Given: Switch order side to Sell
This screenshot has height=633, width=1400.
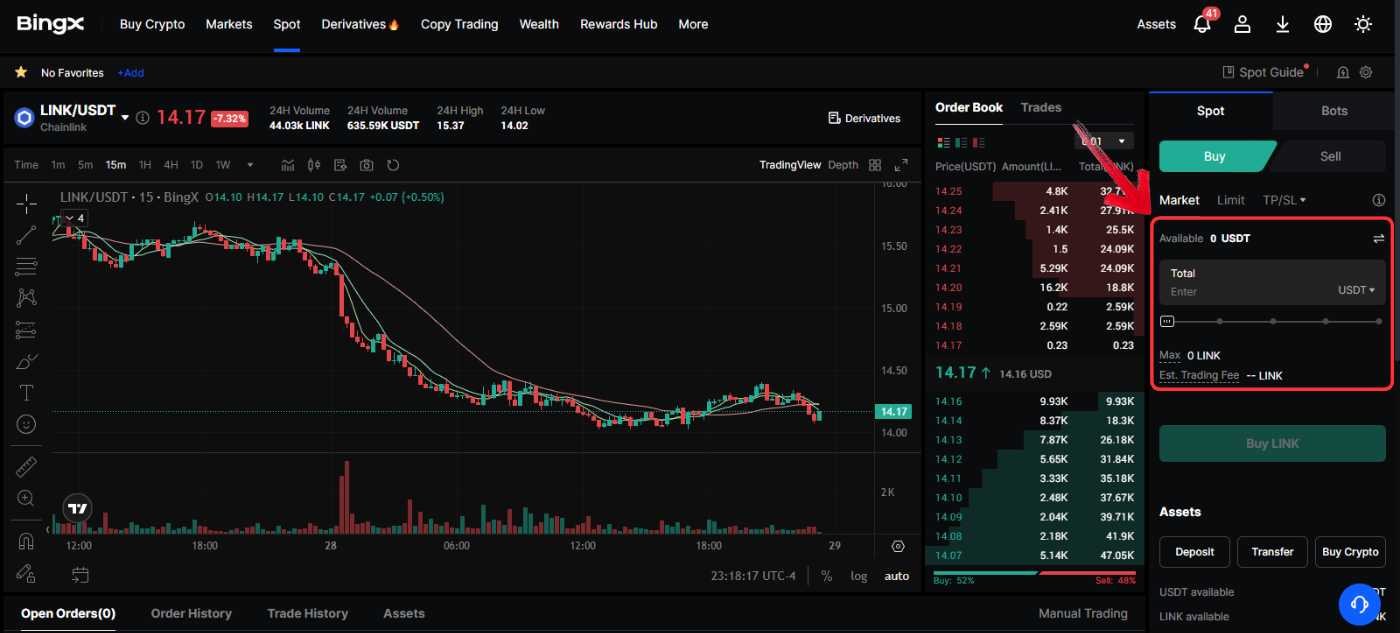Looking at the screenshot, I should [1330, 156].
